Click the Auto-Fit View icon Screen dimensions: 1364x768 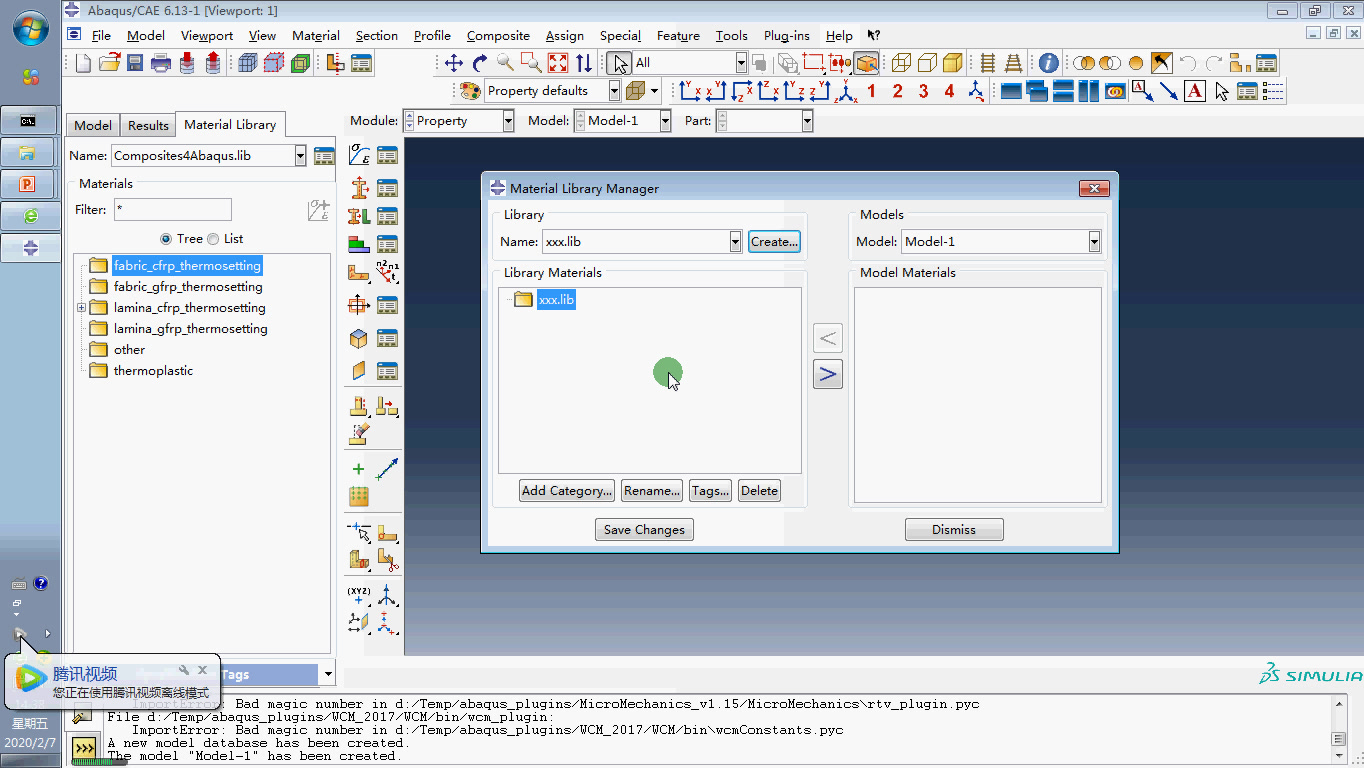pos(558,63)
